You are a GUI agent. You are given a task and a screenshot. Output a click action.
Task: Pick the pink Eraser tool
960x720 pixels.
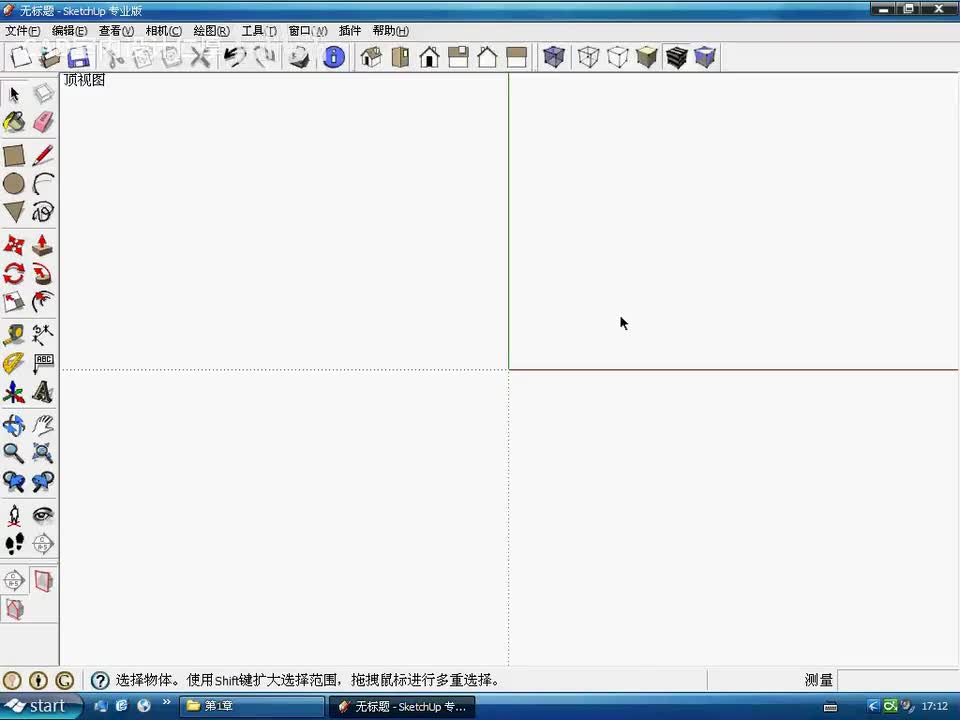43,122
